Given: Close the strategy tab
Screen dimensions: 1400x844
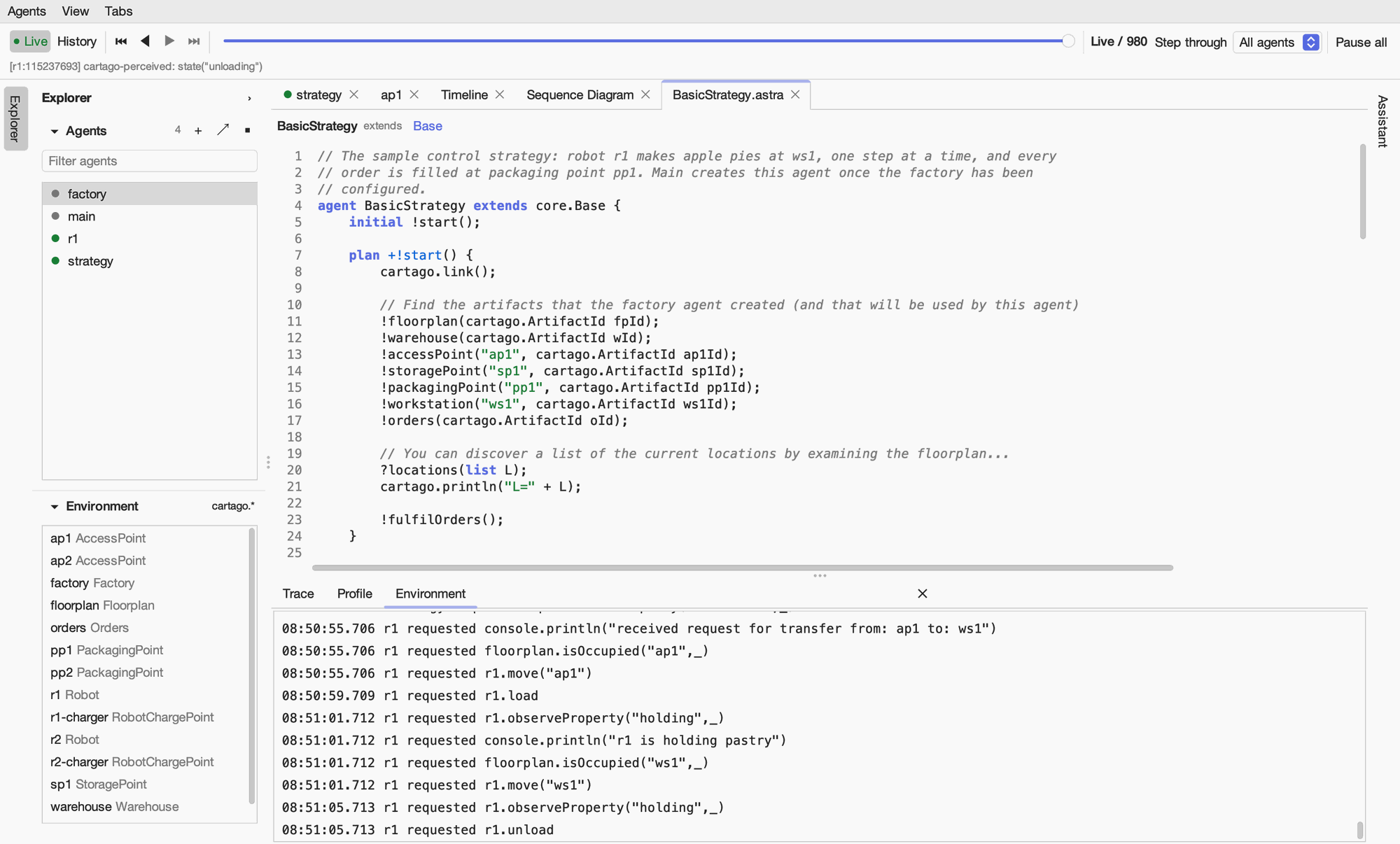Looking at the screenshot, I should point(353,94).
